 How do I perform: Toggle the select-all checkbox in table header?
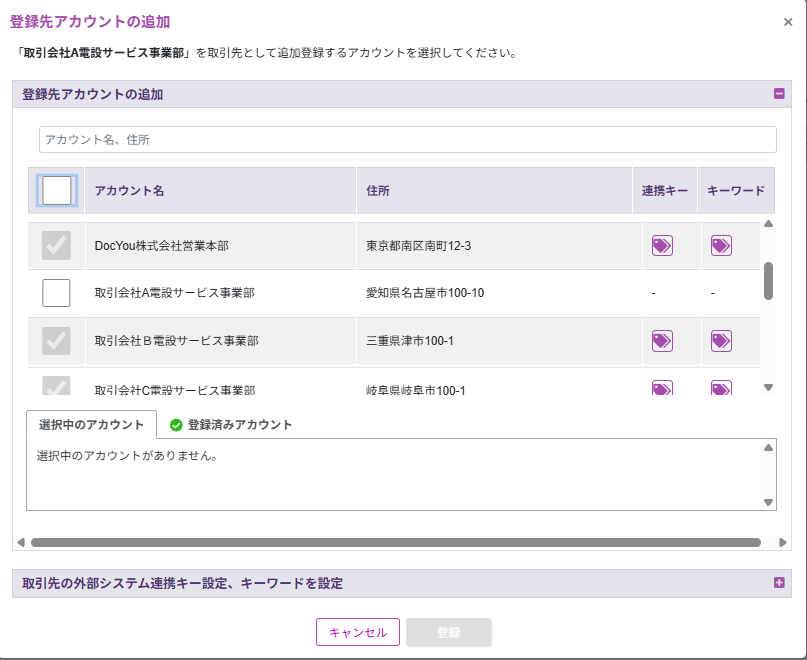click(x=57, y=190)
